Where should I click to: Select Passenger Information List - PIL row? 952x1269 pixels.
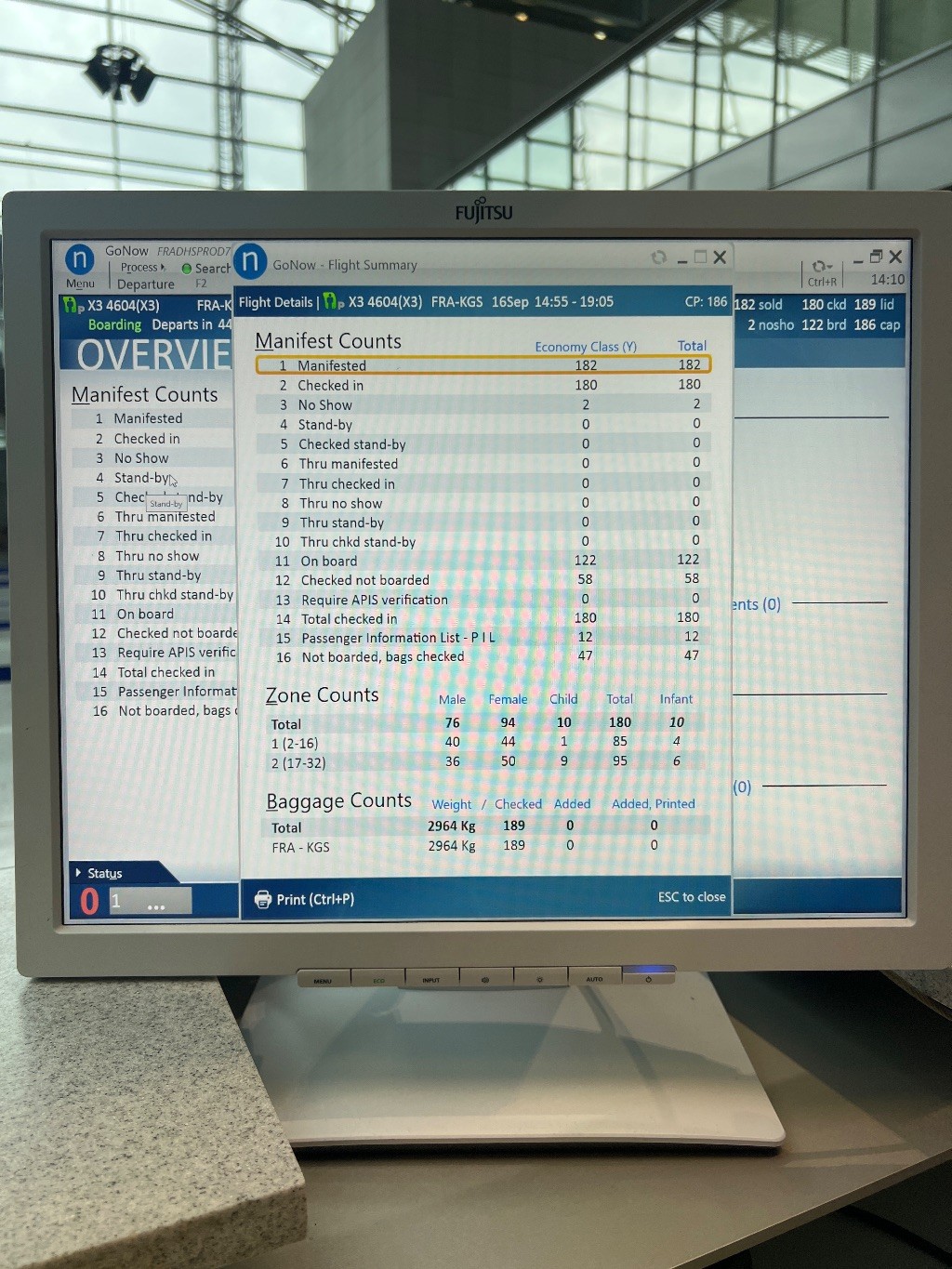[x=483, y=638]
